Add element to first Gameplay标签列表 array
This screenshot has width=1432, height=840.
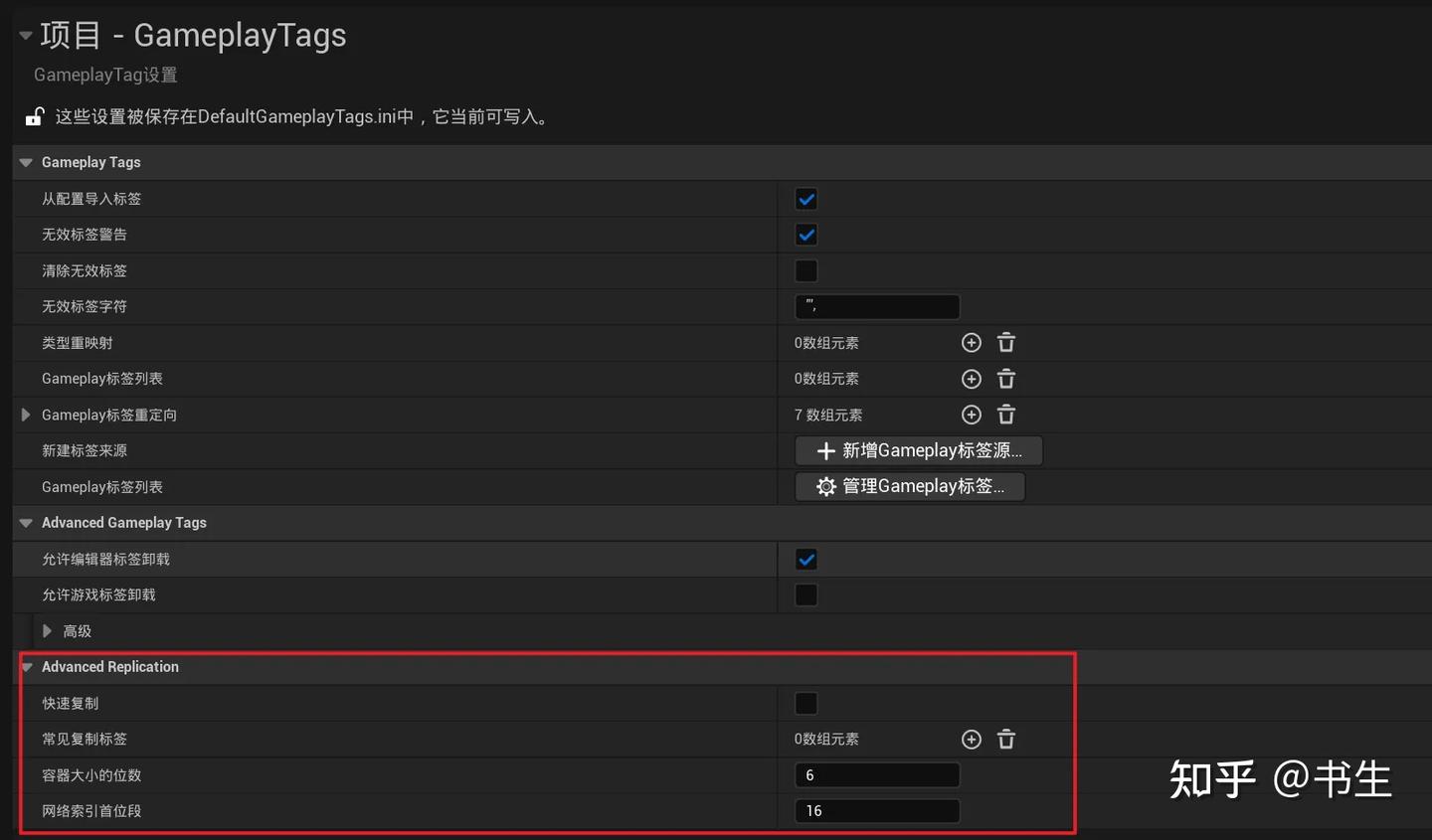(972, 379)
